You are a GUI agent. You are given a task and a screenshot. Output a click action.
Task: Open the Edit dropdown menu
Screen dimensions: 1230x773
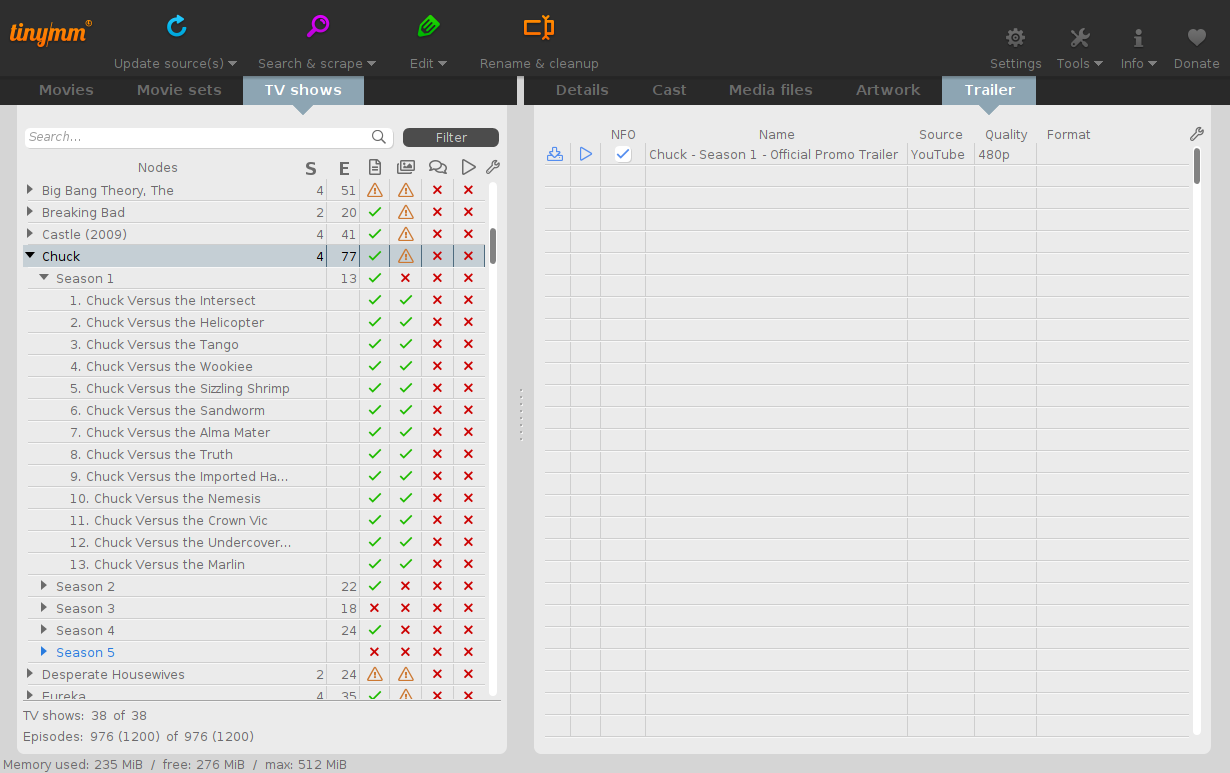click(x=442, y=63)
